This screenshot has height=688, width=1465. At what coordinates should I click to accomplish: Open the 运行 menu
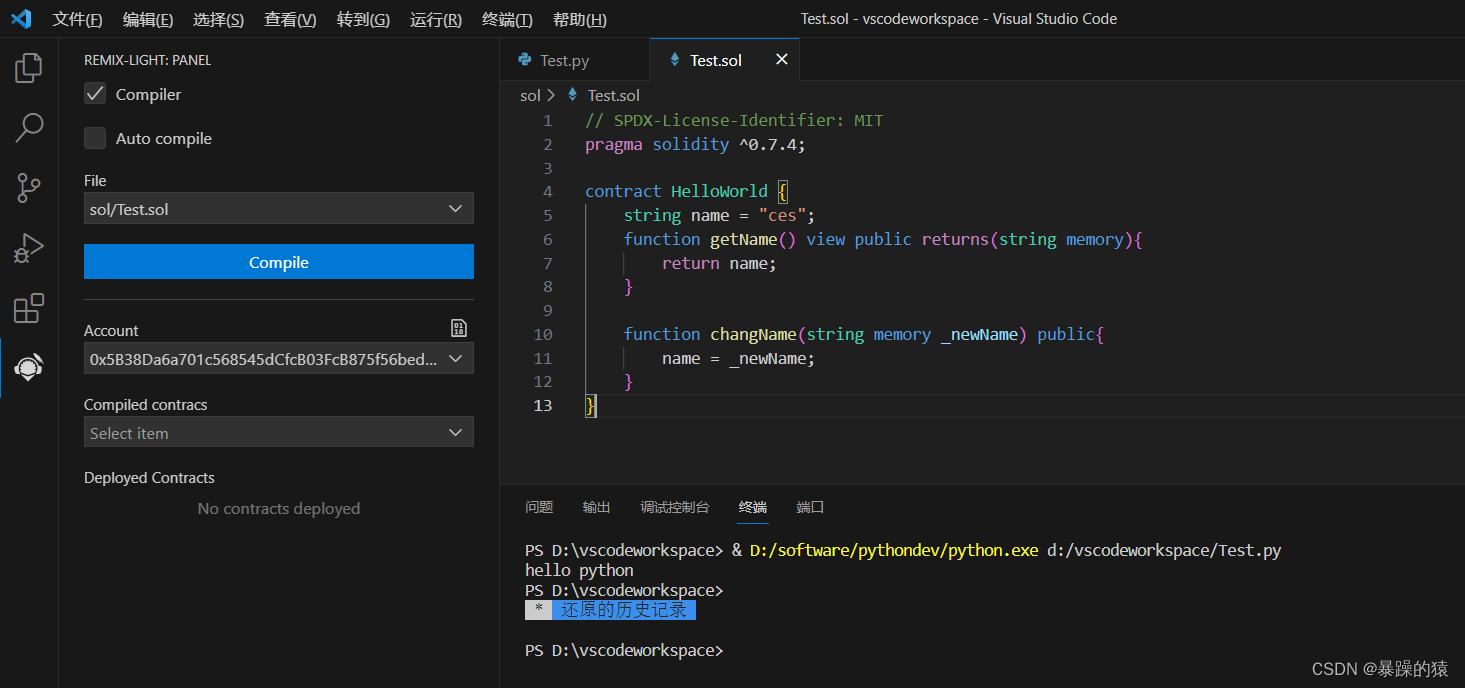434,18
